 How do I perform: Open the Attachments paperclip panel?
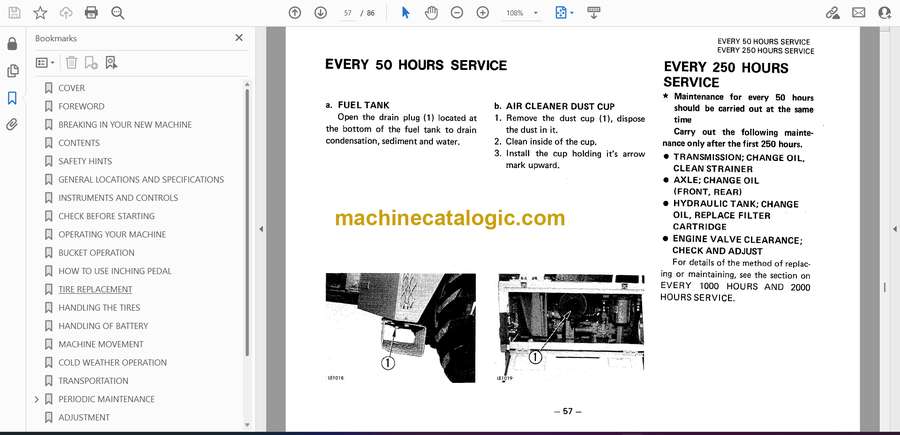point(12,125)
